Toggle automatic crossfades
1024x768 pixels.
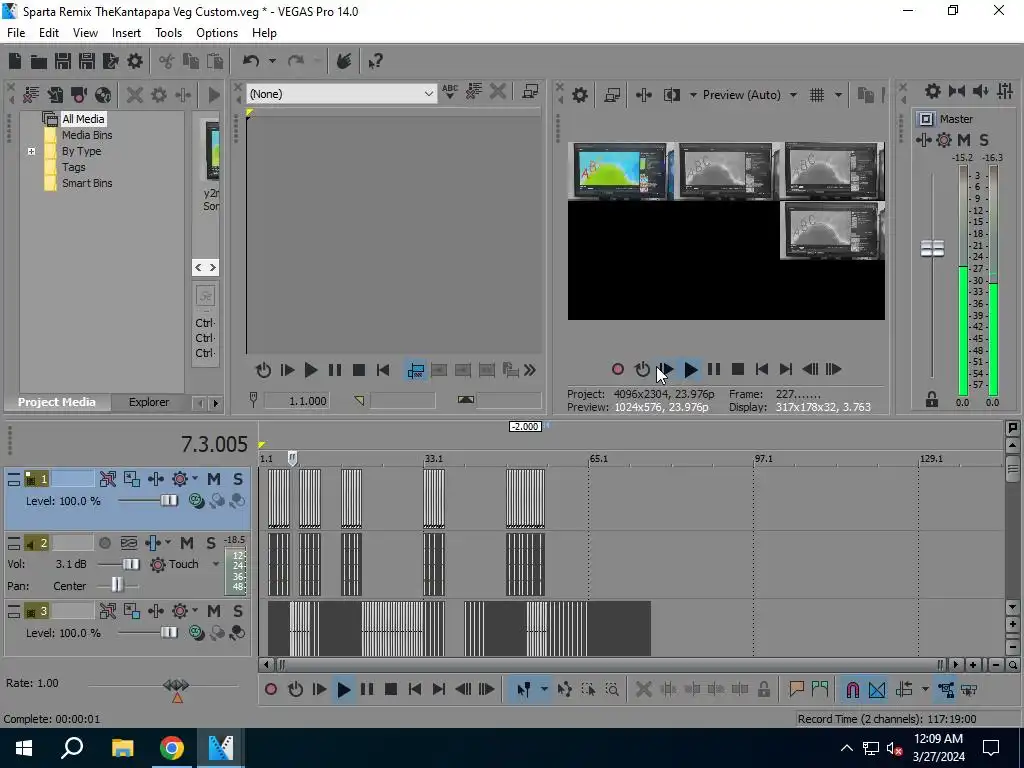[877, 689]
